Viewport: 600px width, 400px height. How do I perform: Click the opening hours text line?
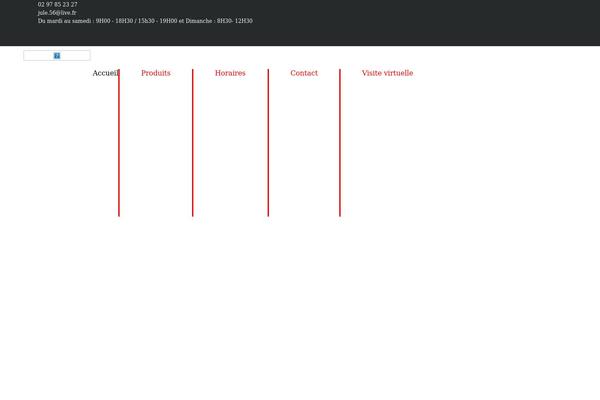[145, 21]
